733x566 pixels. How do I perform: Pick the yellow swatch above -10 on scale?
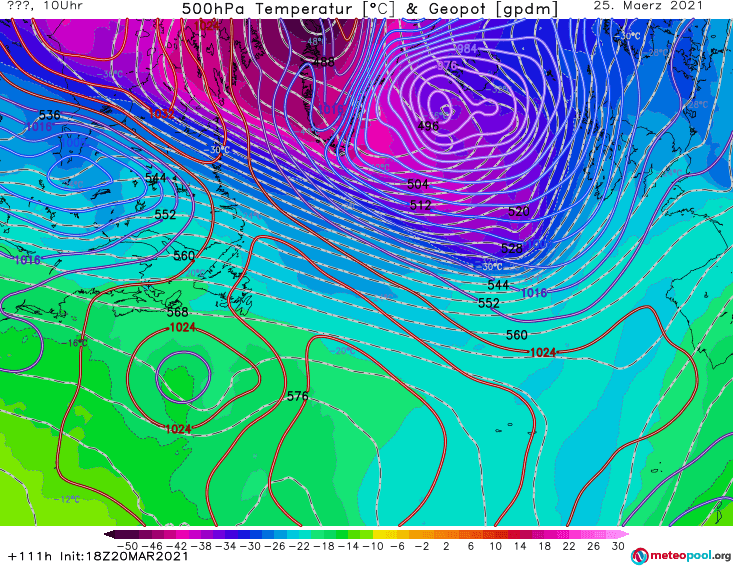coord(379,535)
